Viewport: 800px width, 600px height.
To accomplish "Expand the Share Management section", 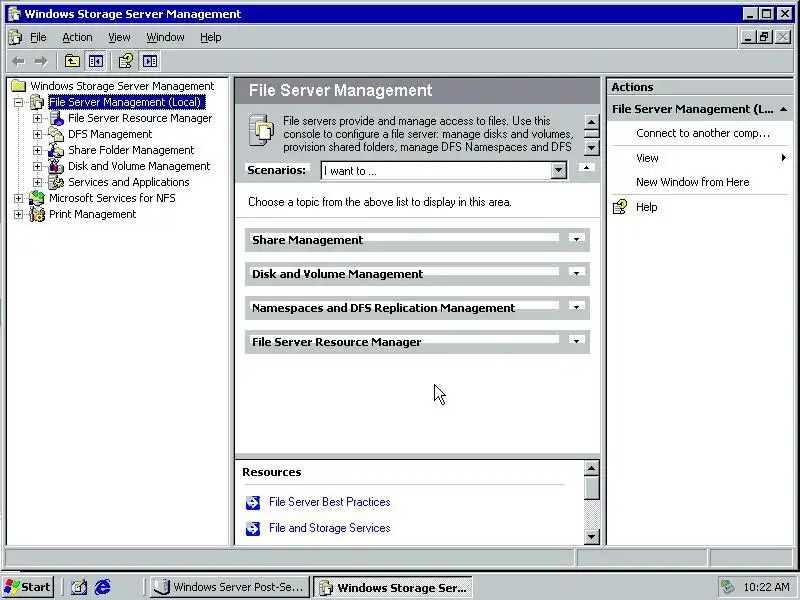I will pyautogui.click(x=577, y=239).
